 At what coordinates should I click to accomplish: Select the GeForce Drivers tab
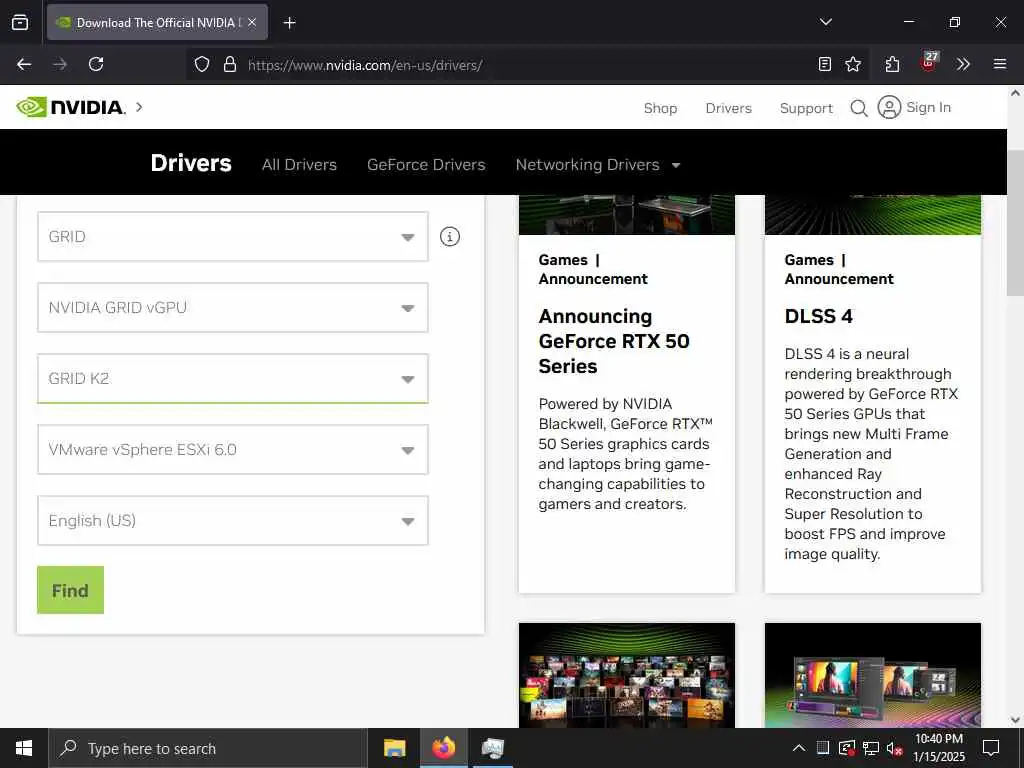point(426,165)
